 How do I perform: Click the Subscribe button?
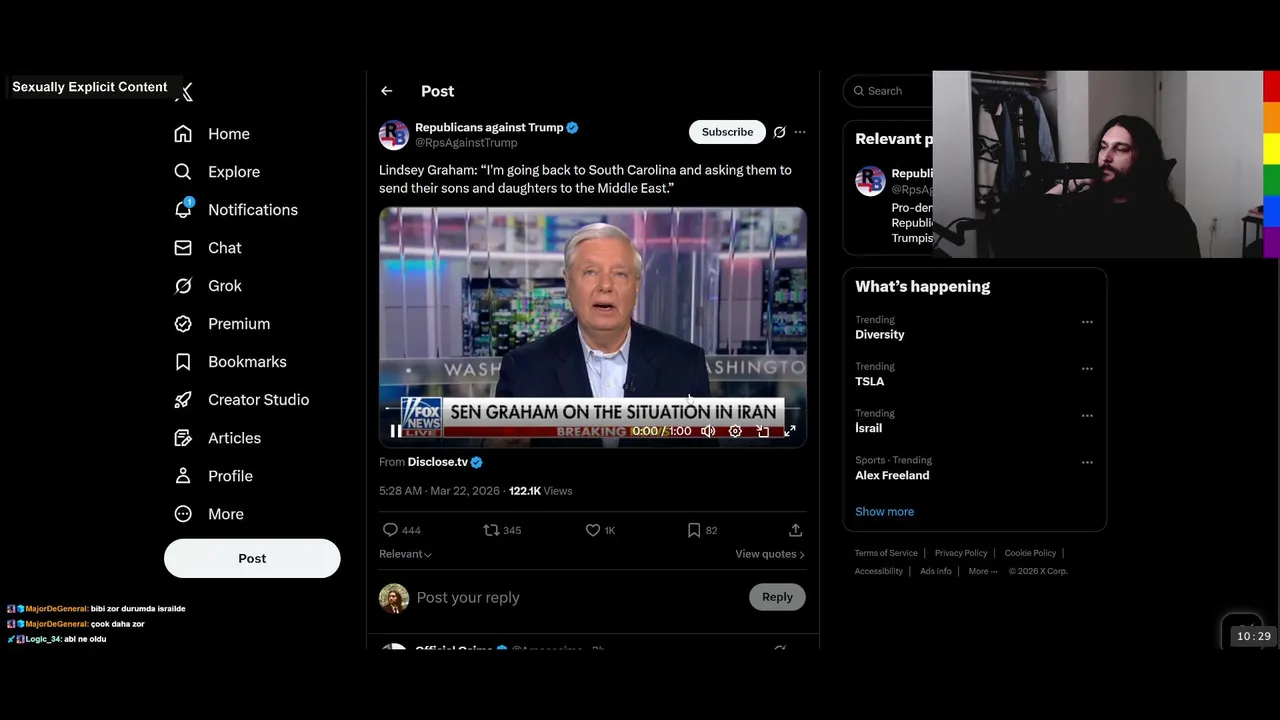point(727,132)
